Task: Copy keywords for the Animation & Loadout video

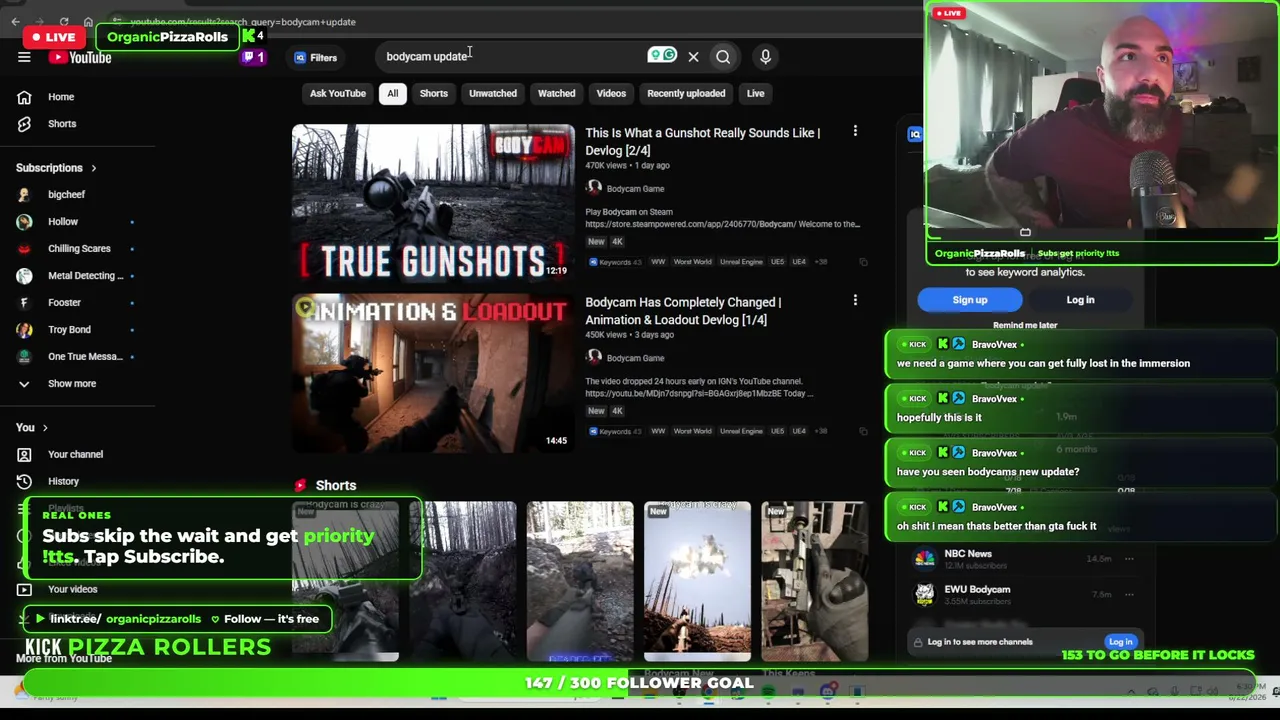Action: coord(863,431)
